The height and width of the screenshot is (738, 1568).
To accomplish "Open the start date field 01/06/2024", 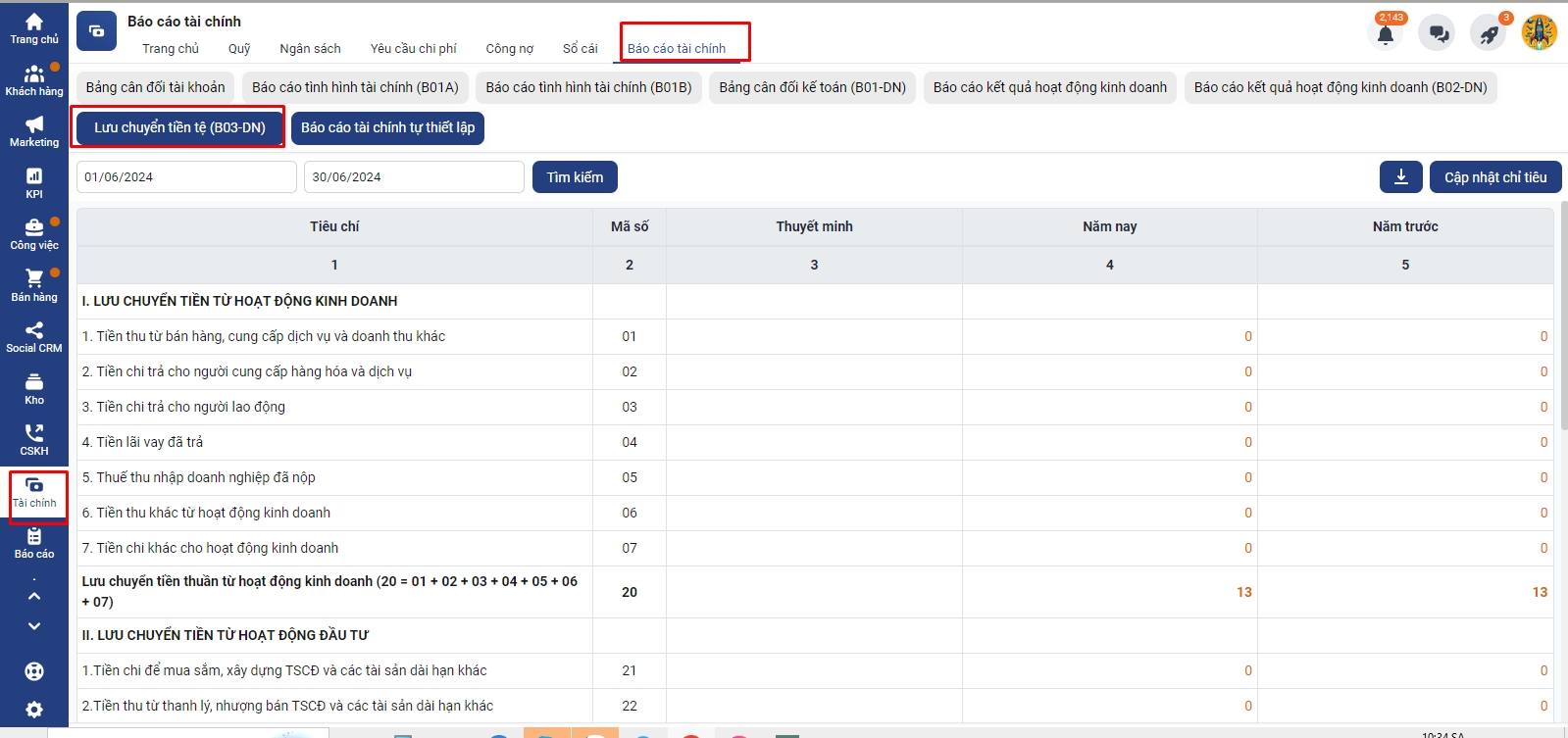I will pyautogui.click(x=186, y=177).
